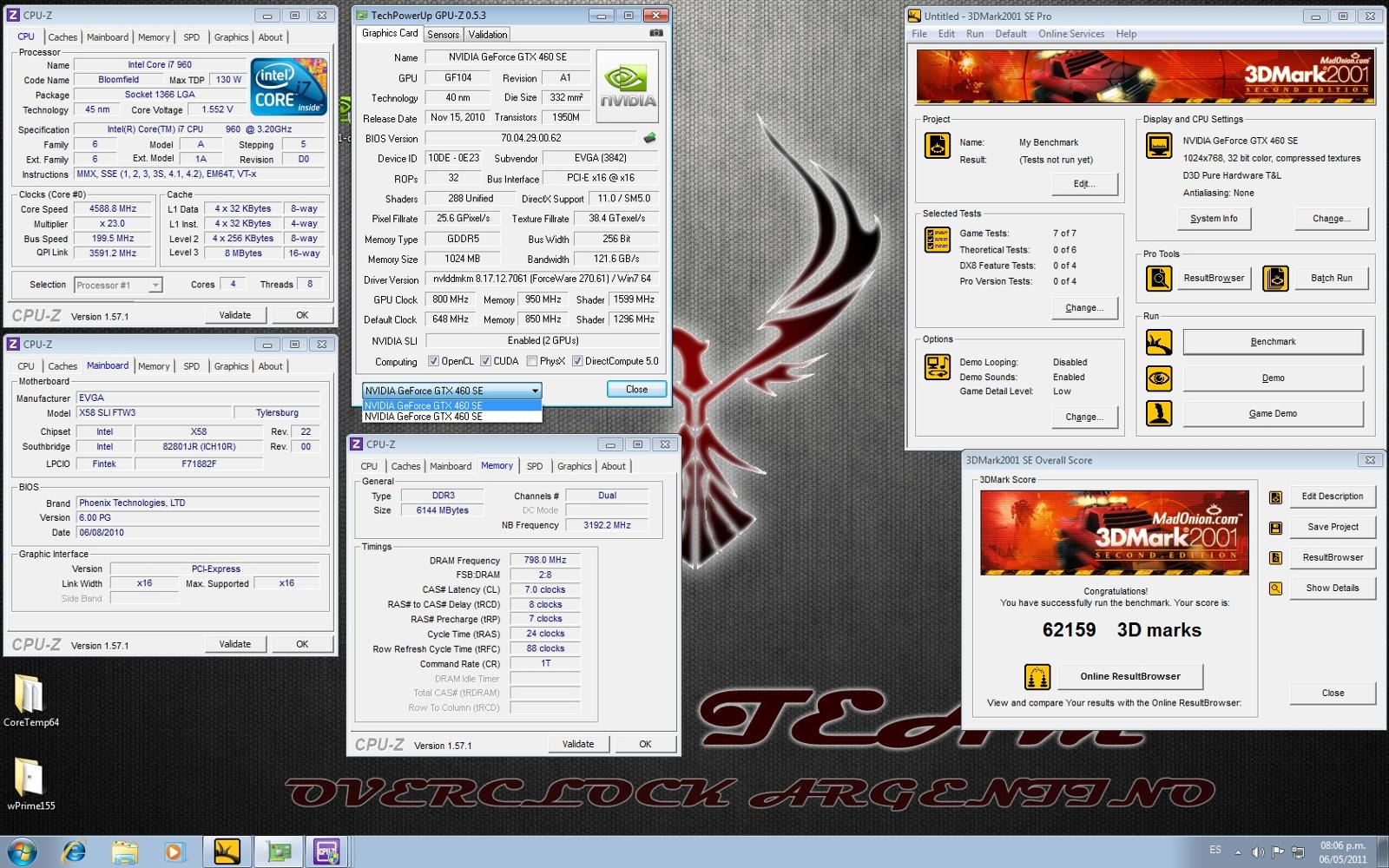Switch to the Validation tab in GPU-Z

pyautogui.click(x=488, y=35)
